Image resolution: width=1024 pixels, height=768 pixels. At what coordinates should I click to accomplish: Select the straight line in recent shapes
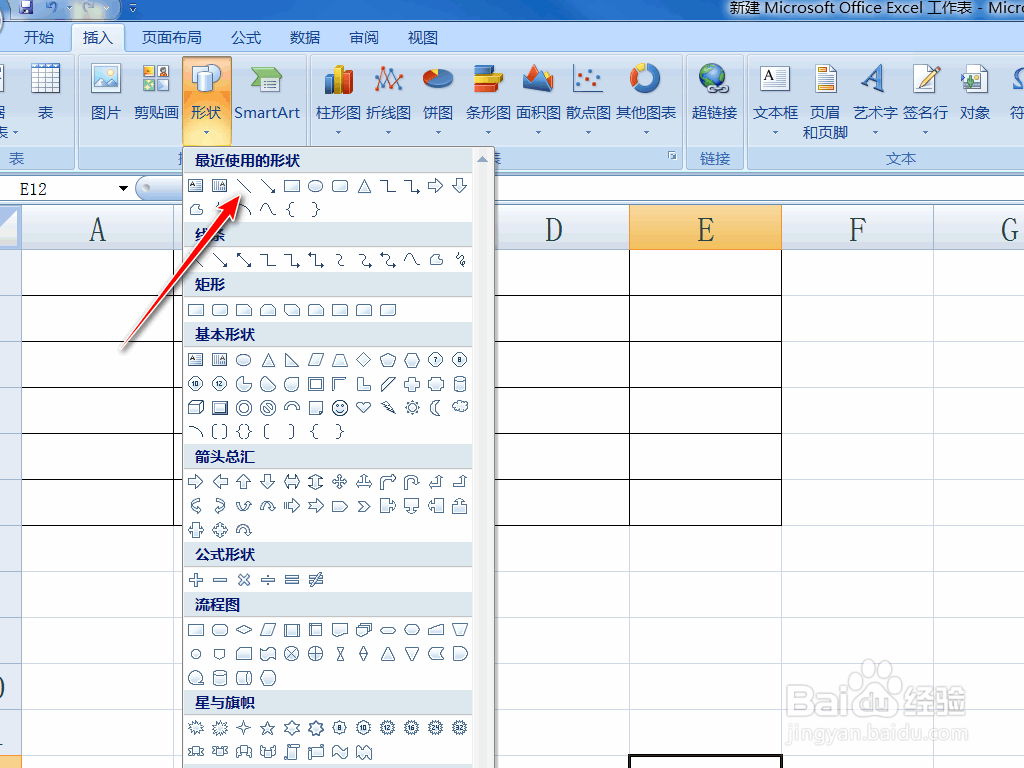pos(244,186)
